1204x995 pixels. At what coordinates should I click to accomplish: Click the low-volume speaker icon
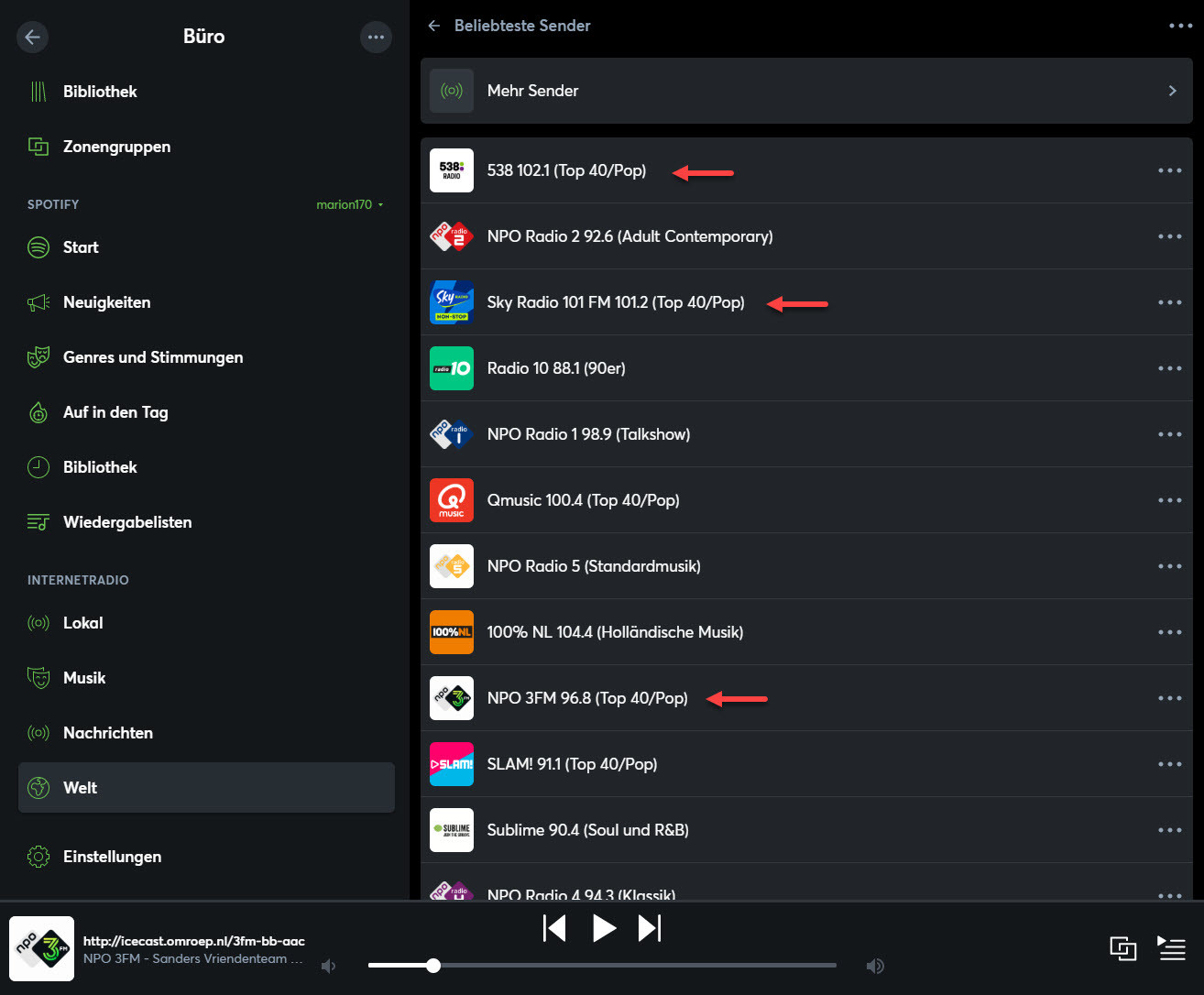[x=329, y=966]
